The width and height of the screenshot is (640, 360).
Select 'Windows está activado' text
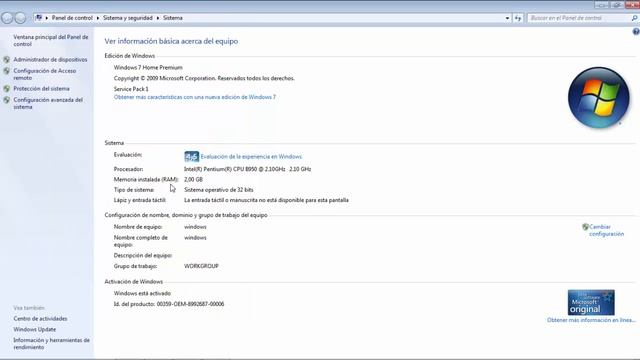coord(142,293)
